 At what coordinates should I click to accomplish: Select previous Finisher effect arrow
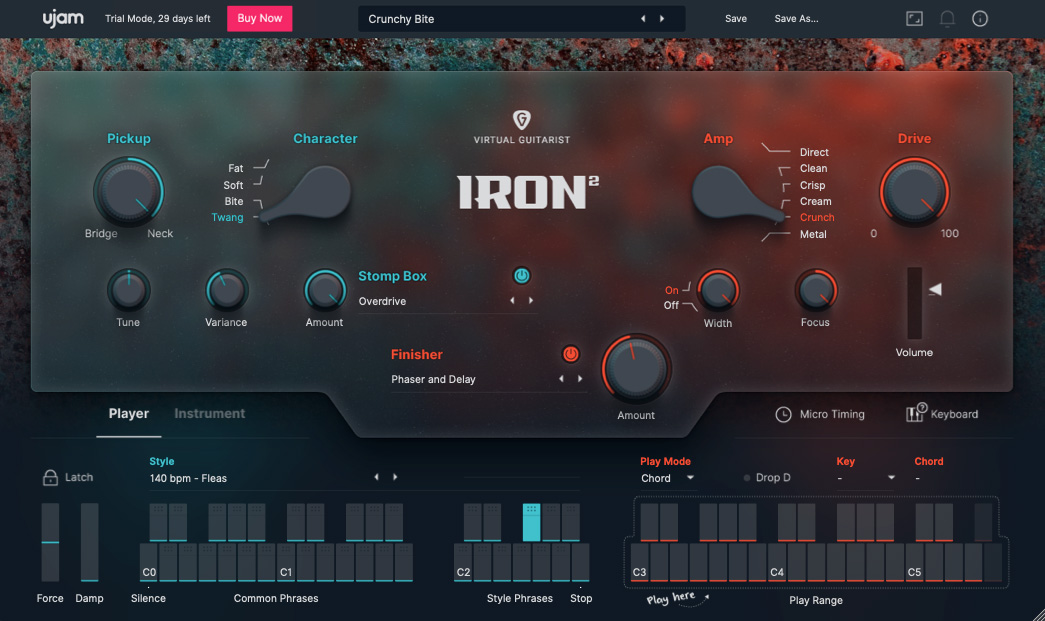click(561, 378)
